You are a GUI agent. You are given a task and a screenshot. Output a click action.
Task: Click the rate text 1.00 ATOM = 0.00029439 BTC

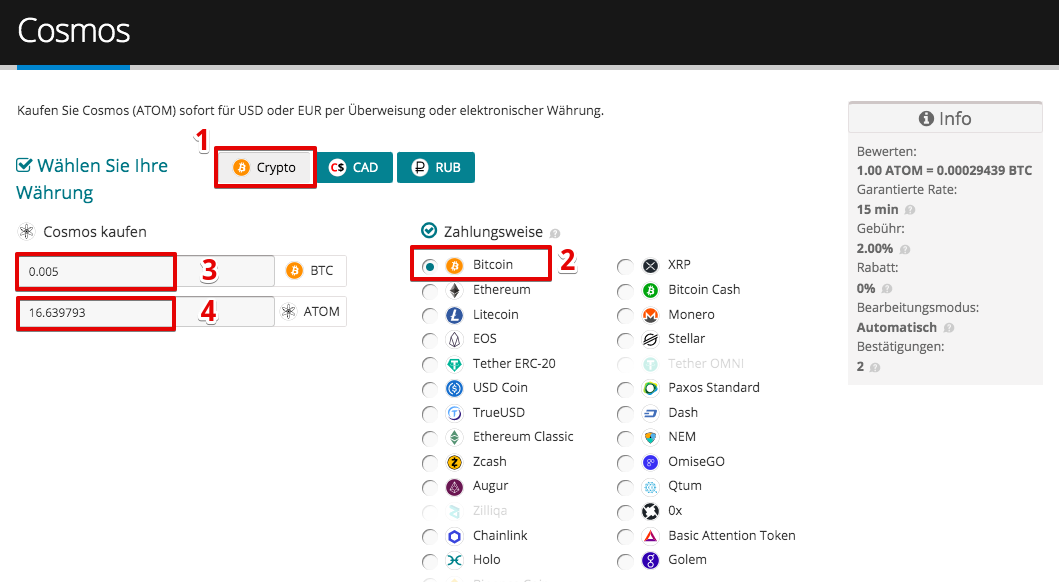click(944, 171)
